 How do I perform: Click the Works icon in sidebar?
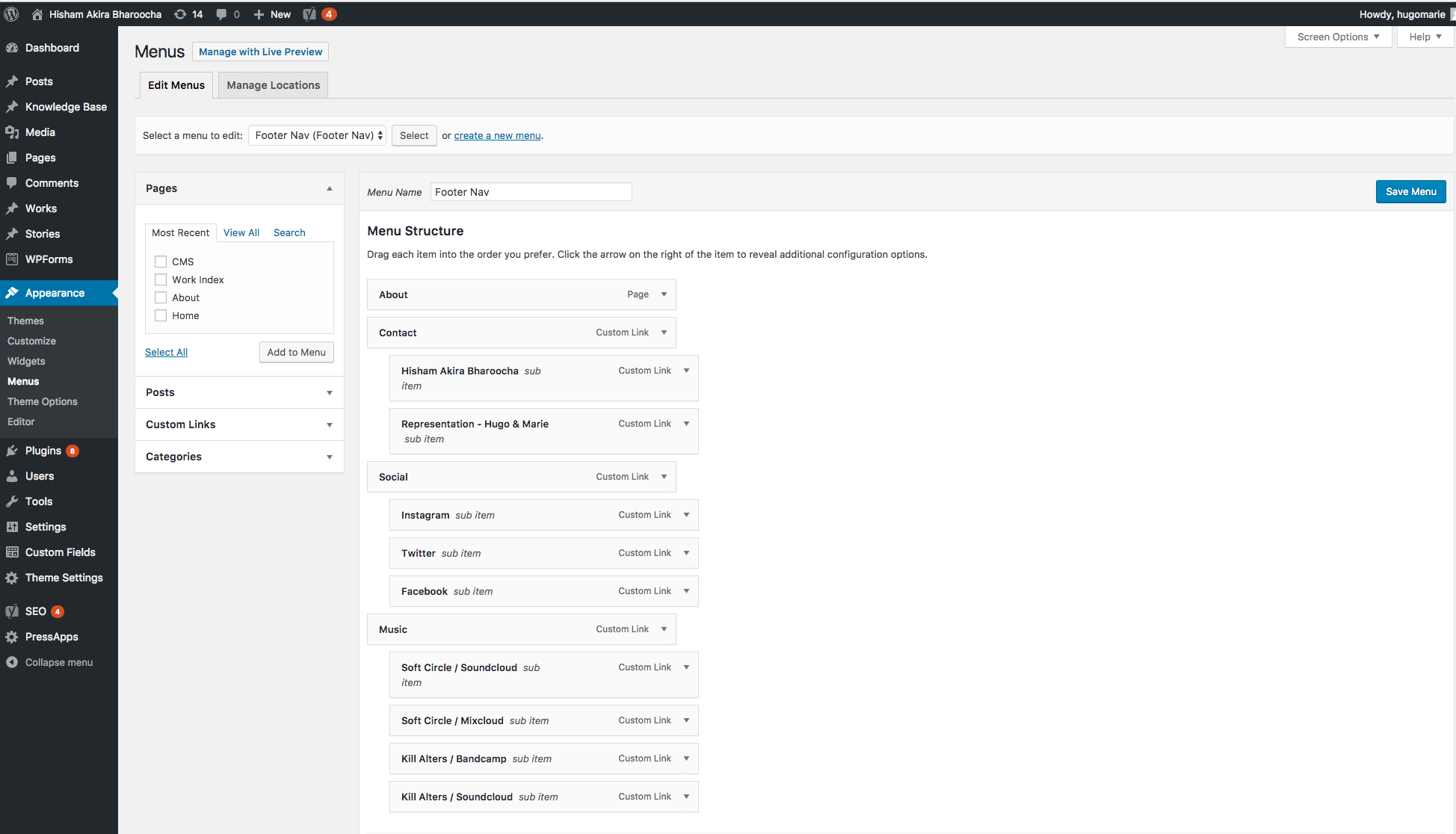12,208
